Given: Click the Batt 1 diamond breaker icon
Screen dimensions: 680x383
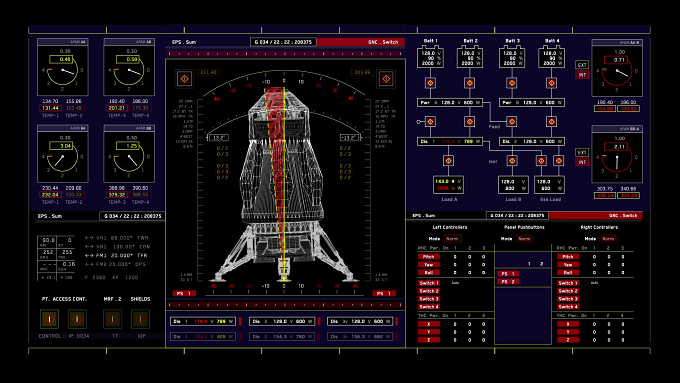Looking at the screenshot, I should 430,83.
